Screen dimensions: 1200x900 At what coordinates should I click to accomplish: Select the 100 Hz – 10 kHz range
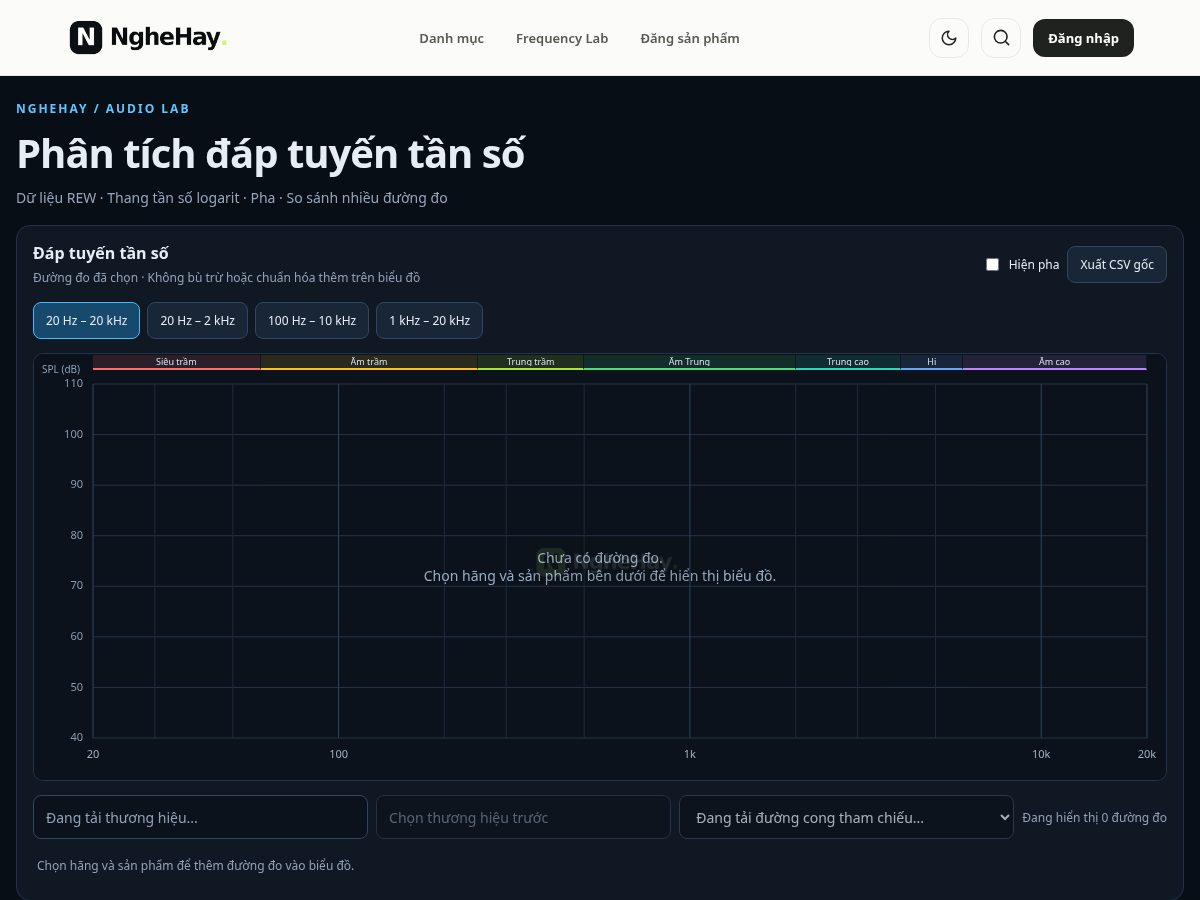tap(312, 321)
